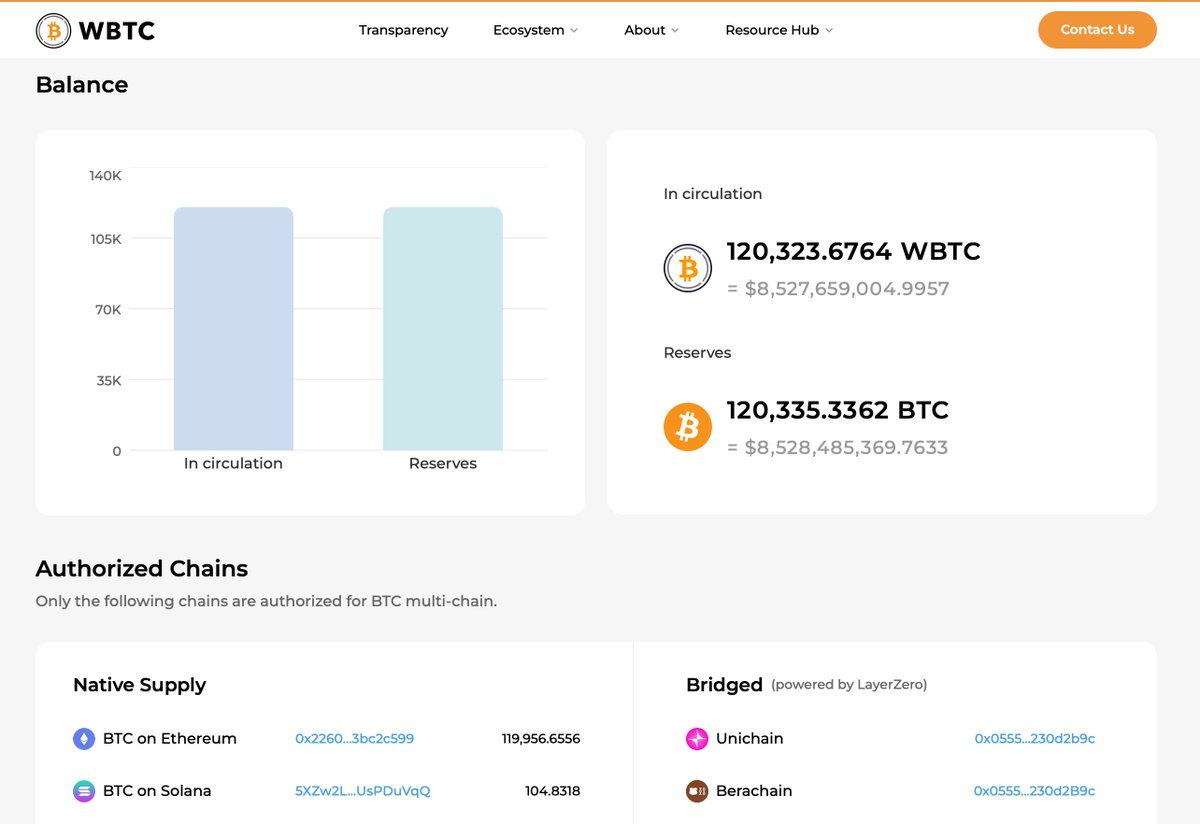Click the Berachain label
This screenshot has width=1200, height=824.
click(x=754, y=791)
